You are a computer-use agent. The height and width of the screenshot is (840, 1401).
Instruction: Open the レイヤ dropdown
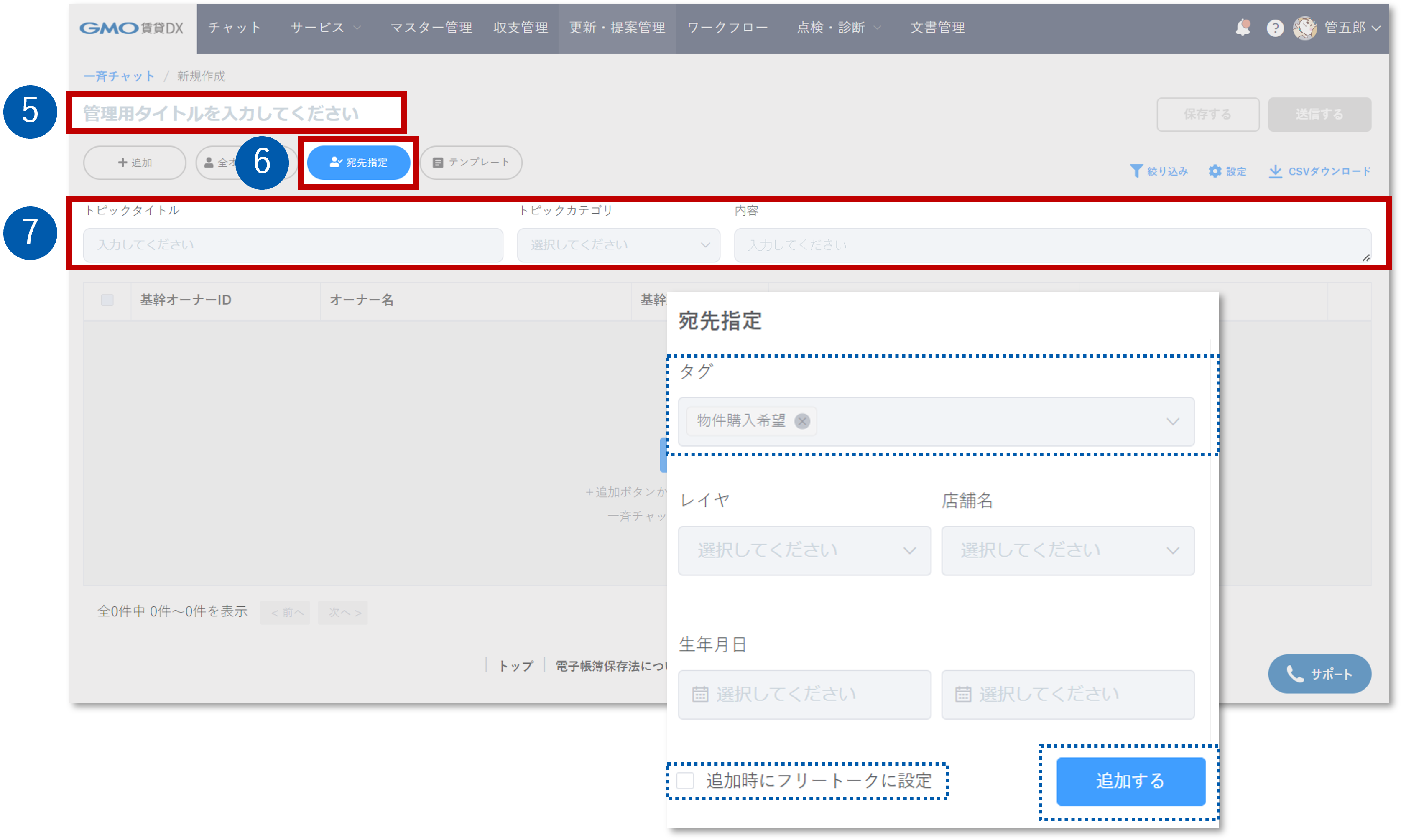click(x=804, y=551)
